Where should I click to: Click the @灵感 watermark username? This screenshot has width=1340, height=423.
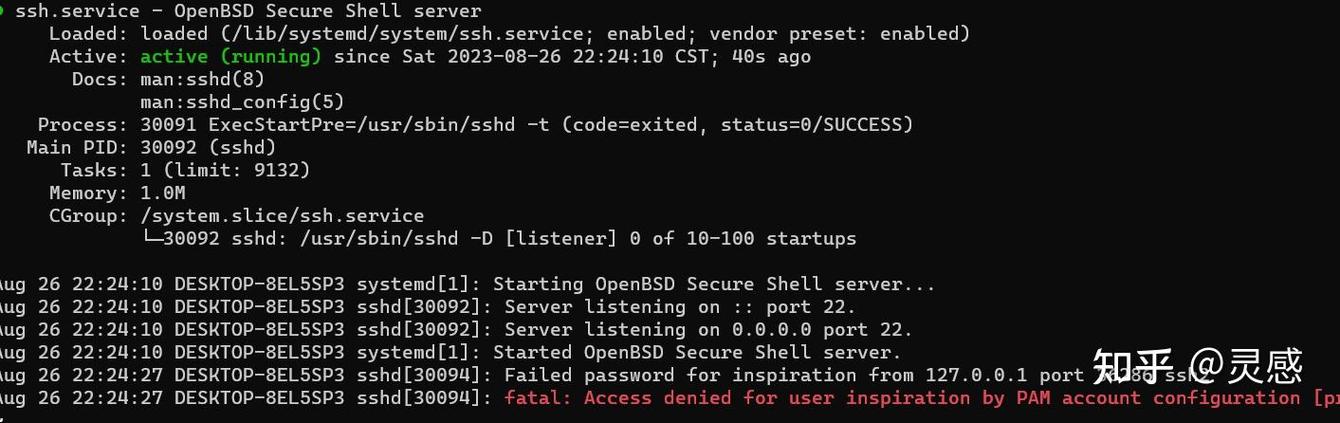[x=1246, y=367]
